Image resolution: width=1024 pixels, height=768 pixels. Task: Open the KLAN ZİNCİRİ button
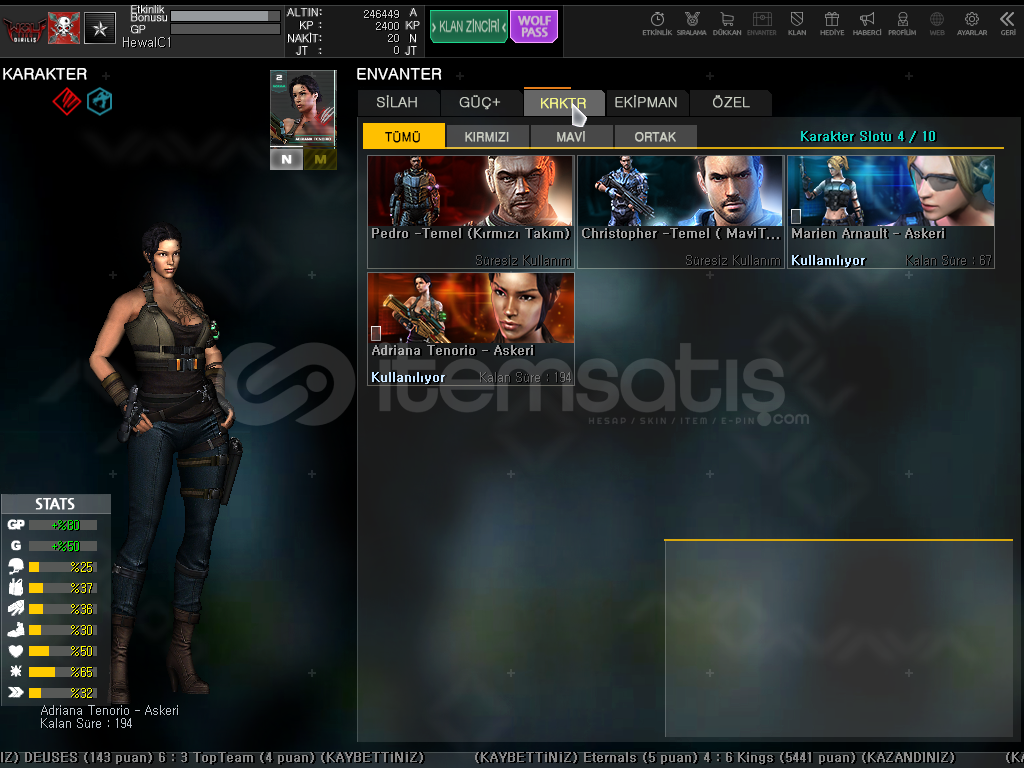point(469,26)
